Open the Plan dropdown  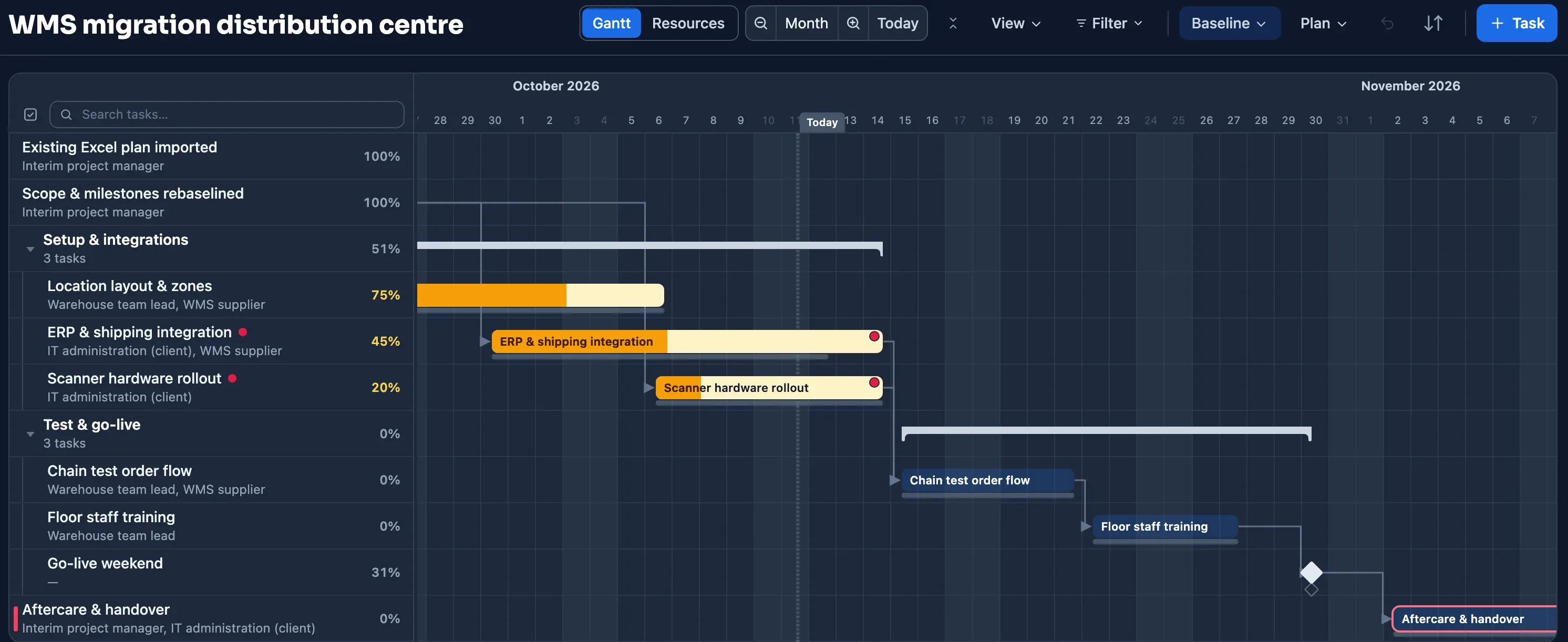(x=1323, y=23)
